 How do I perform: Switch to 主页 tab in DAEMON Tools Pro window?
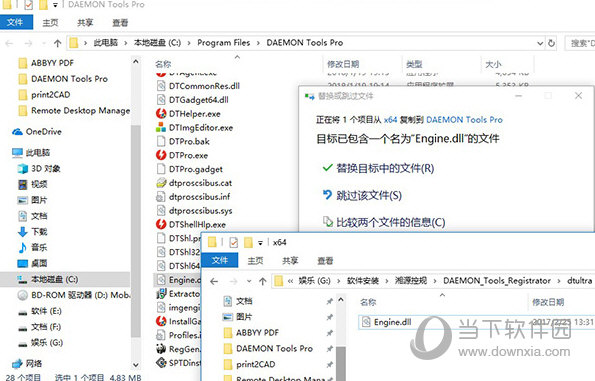pyautogui.click(x=50, y=23)
